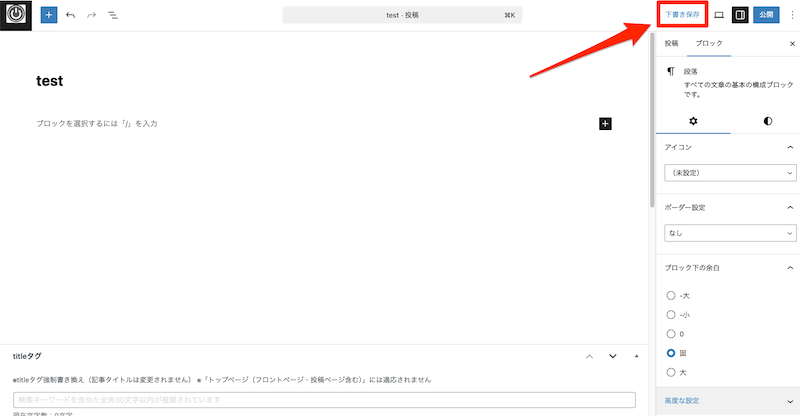Toggle the settings sidebar panel icon
This screenshot has height=416, width=800.
(740, 15)
